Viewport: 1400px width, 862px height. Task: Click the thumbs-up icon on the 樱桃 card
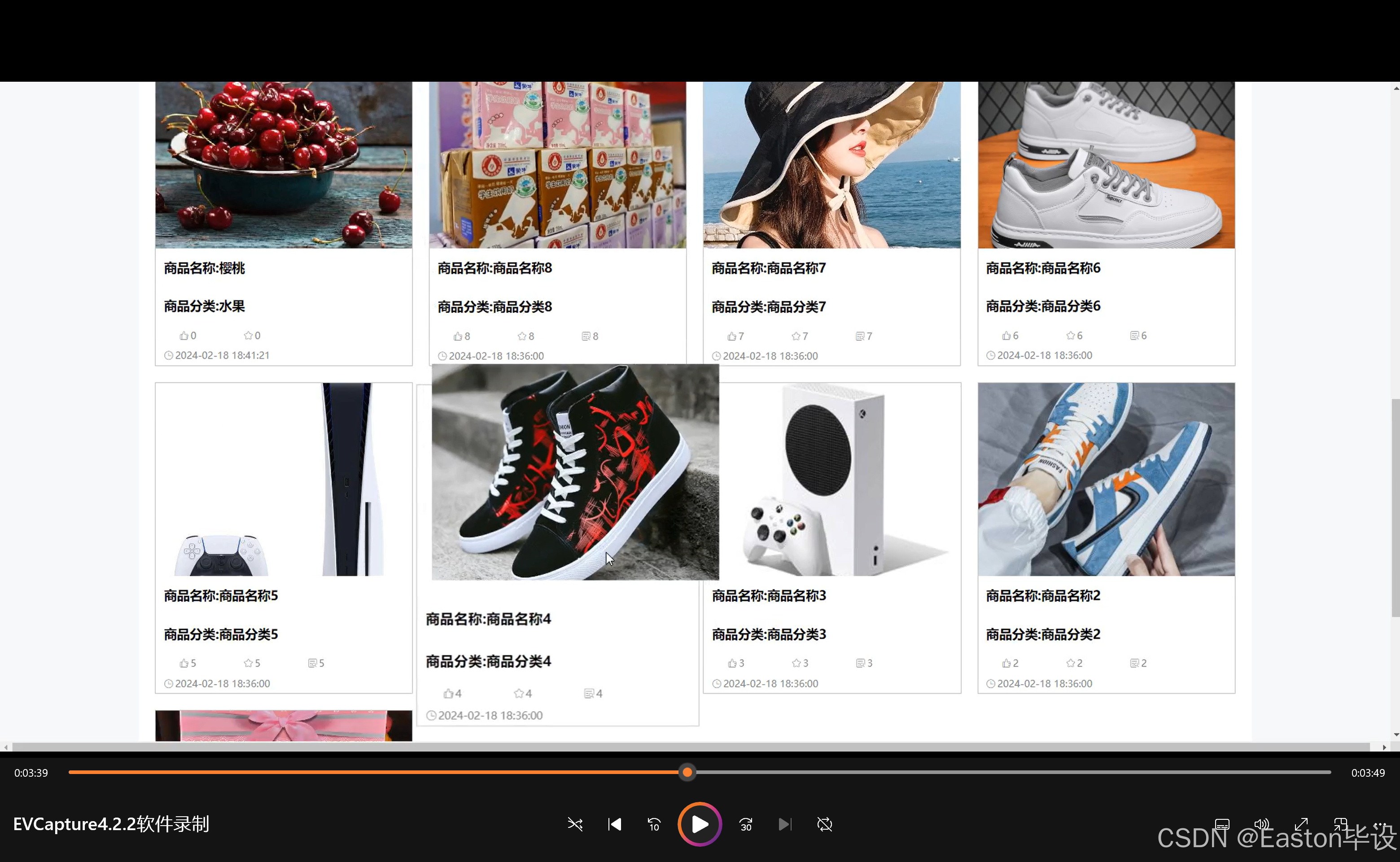[x=184, y=335]
